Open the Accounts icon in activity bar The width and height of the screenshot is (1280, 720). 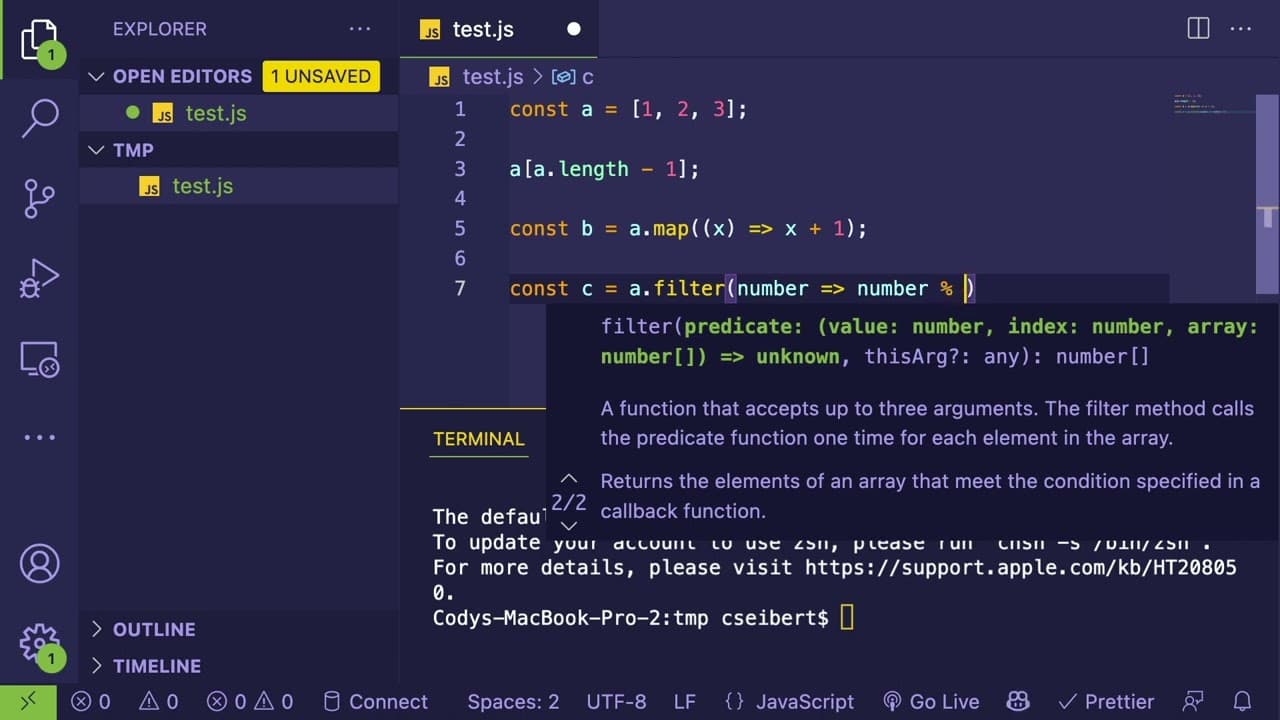click(x=40, y=565)
